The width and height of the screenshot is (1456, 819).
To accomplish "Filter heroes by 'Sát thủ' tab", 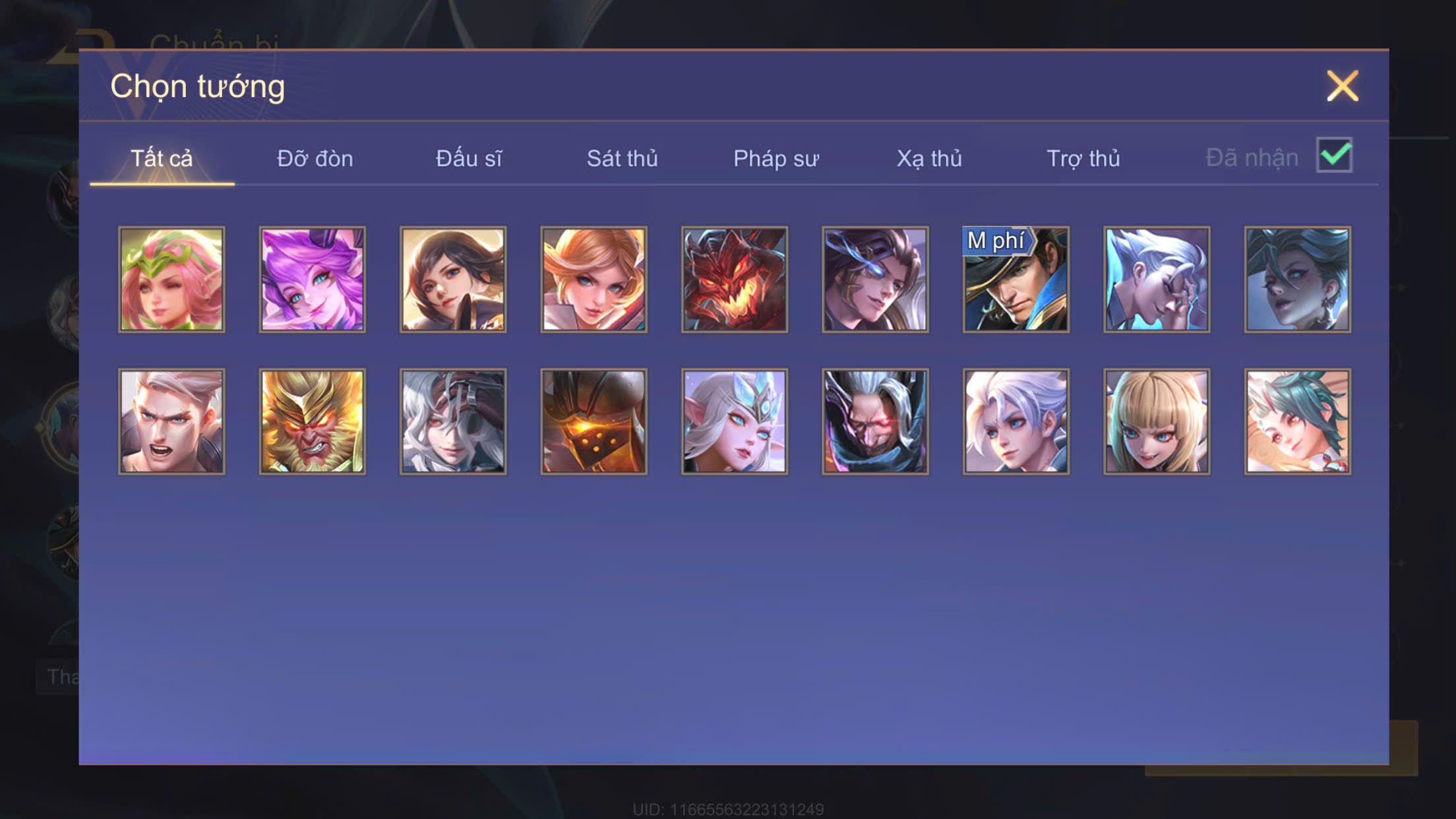I will coord(622,158).
